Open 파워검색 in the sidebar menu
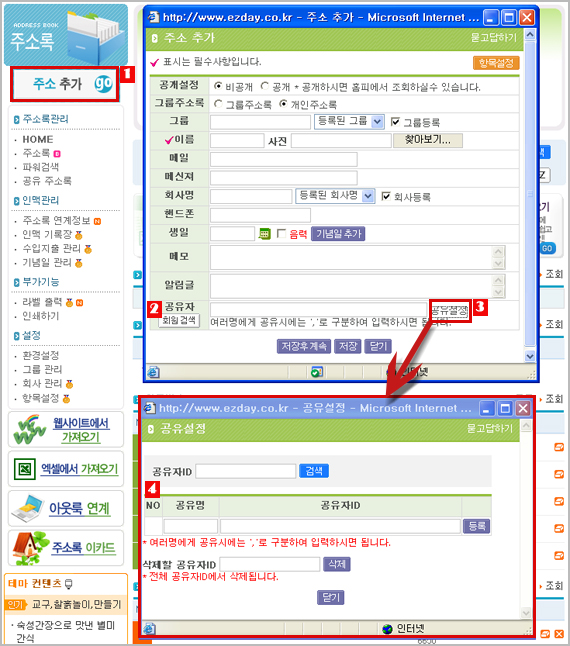570x646 pixels. pyautogui.click(x=40, y=167)
